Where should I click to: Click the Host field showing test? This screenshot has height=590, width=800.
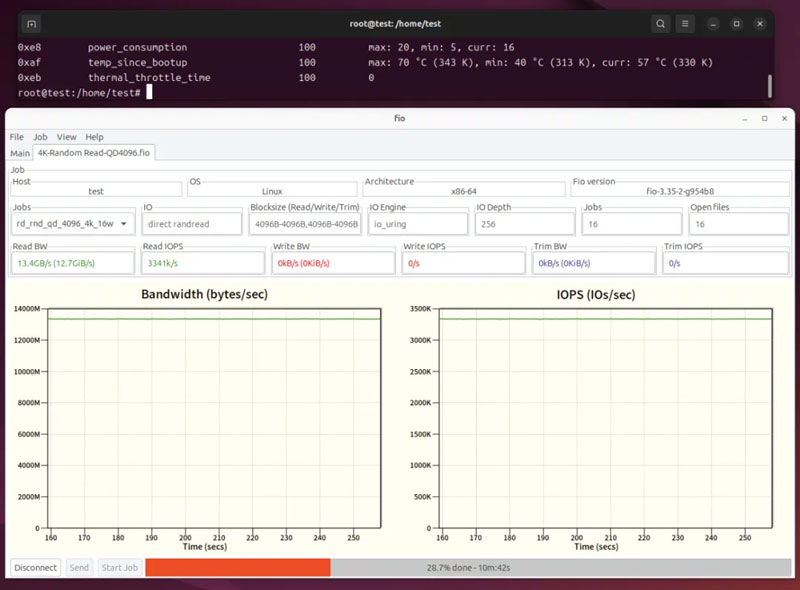(x=96, y=191)
